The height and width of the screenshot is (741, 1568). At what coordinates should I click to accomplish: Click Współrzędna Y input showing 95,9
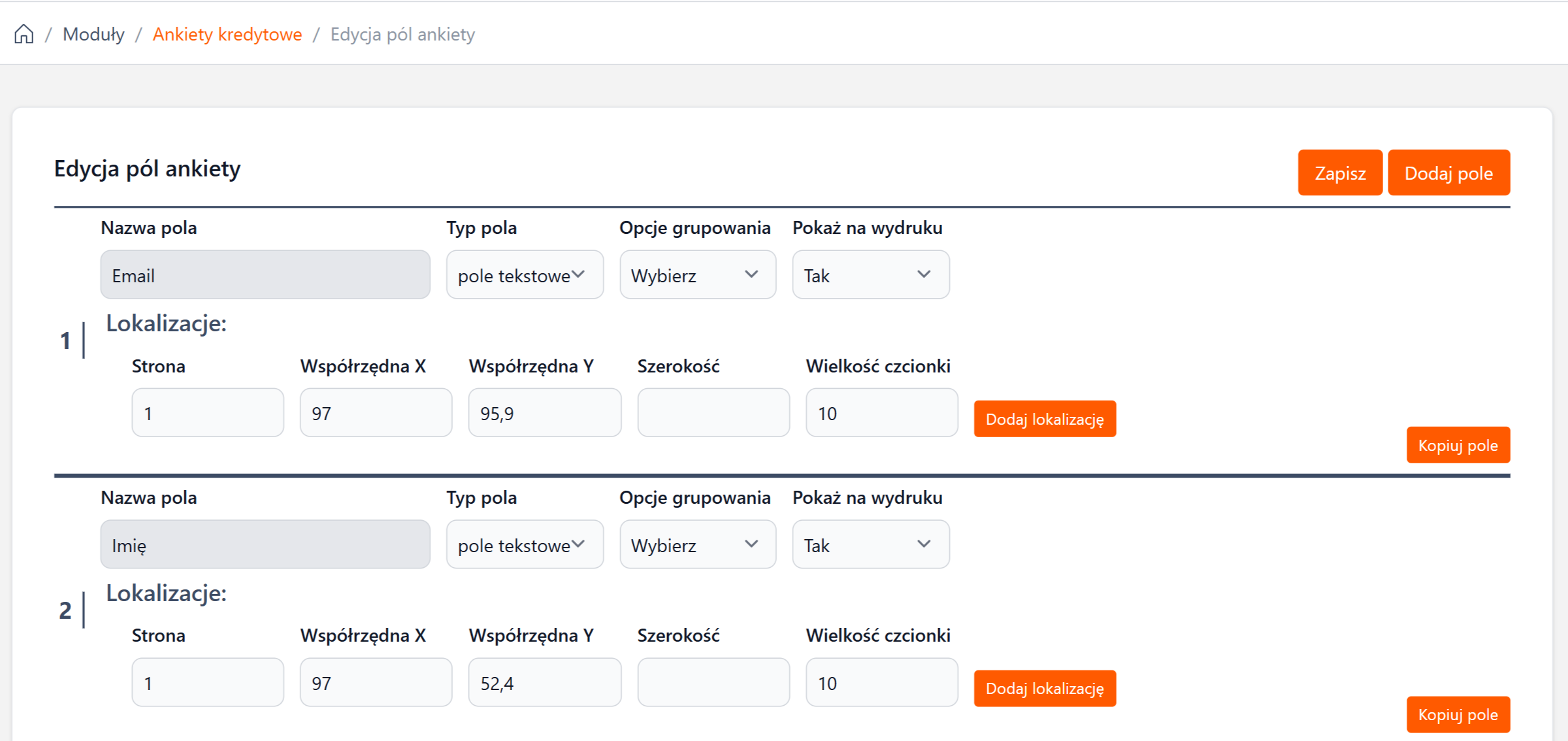tap(544, 413)
